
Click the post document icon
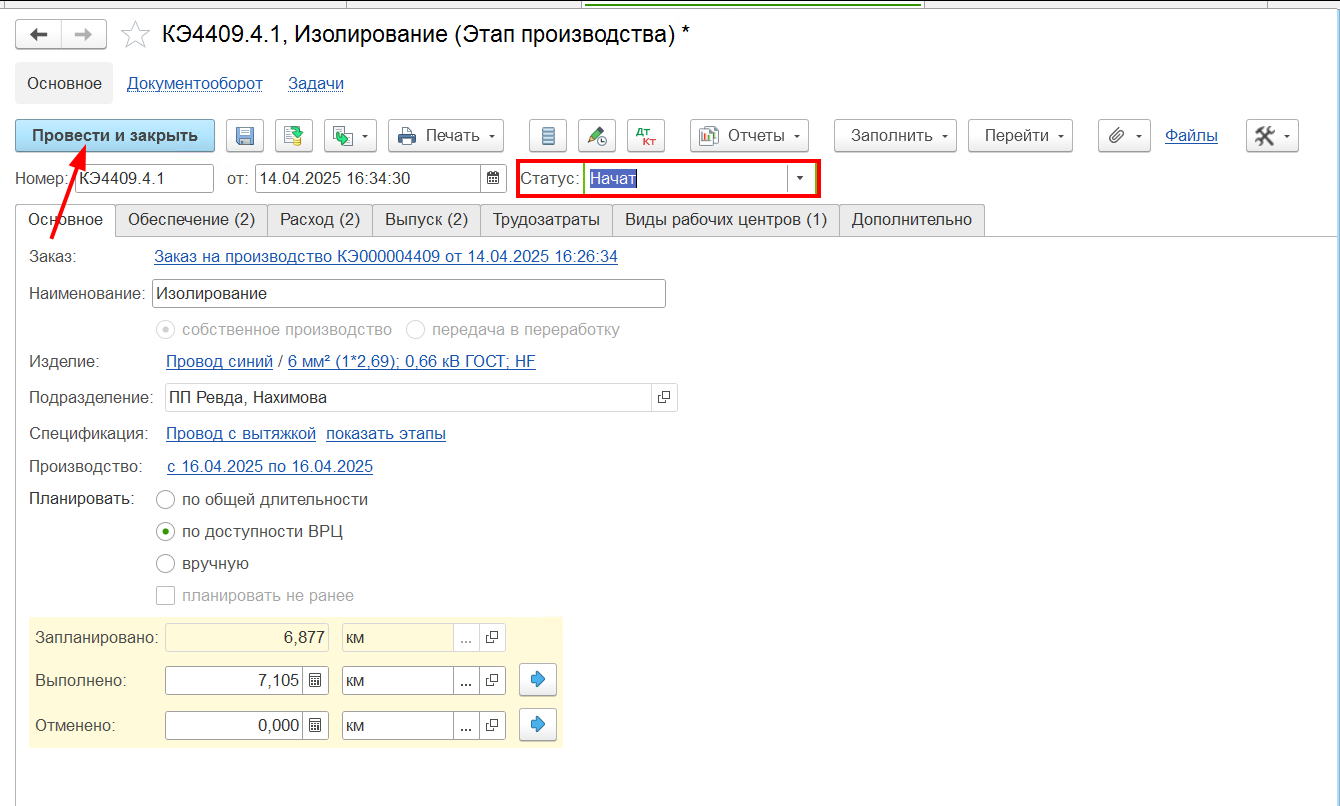295,136
